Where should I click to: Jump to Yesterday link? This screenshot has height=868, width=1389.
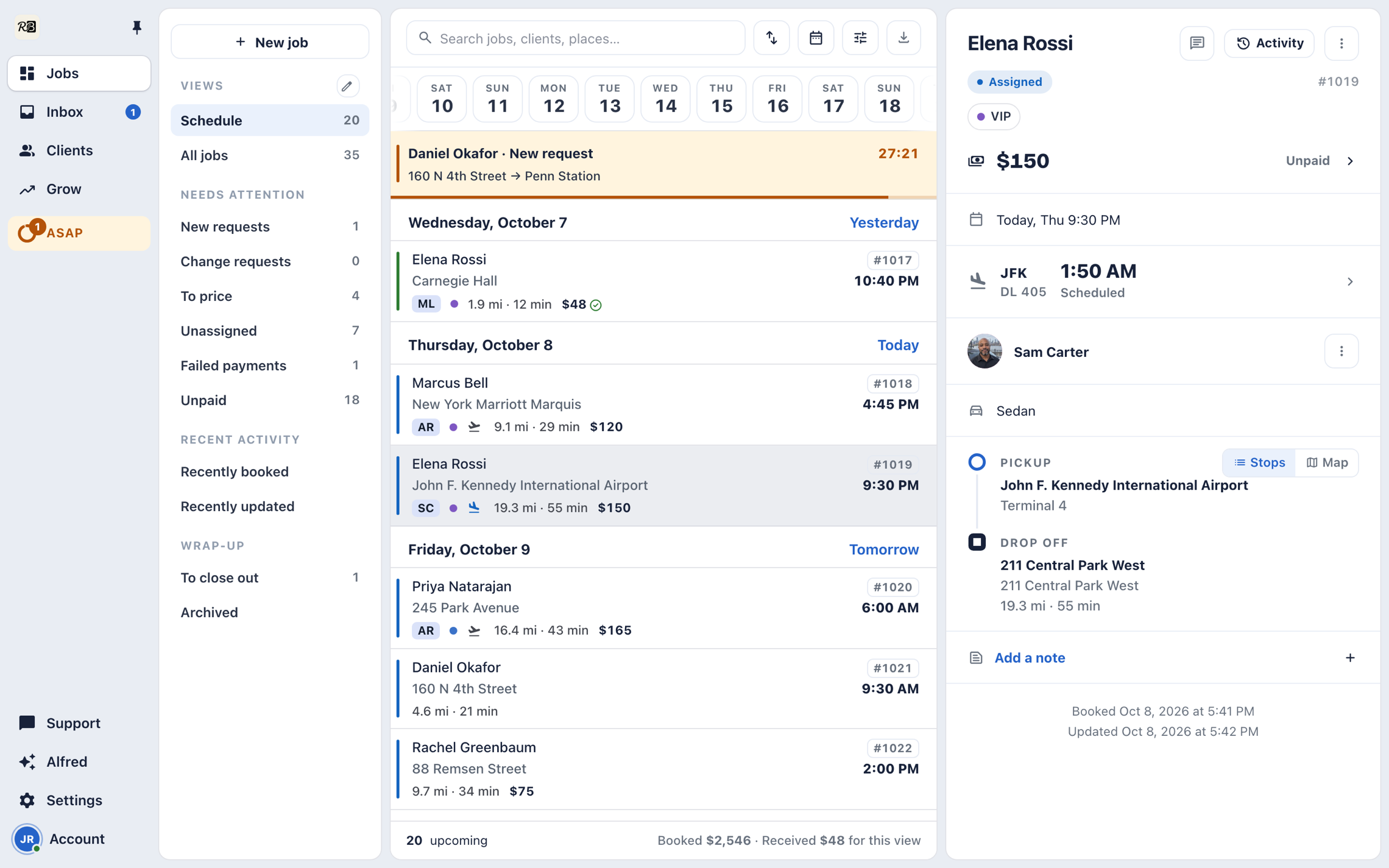click(x=883, y=223)
